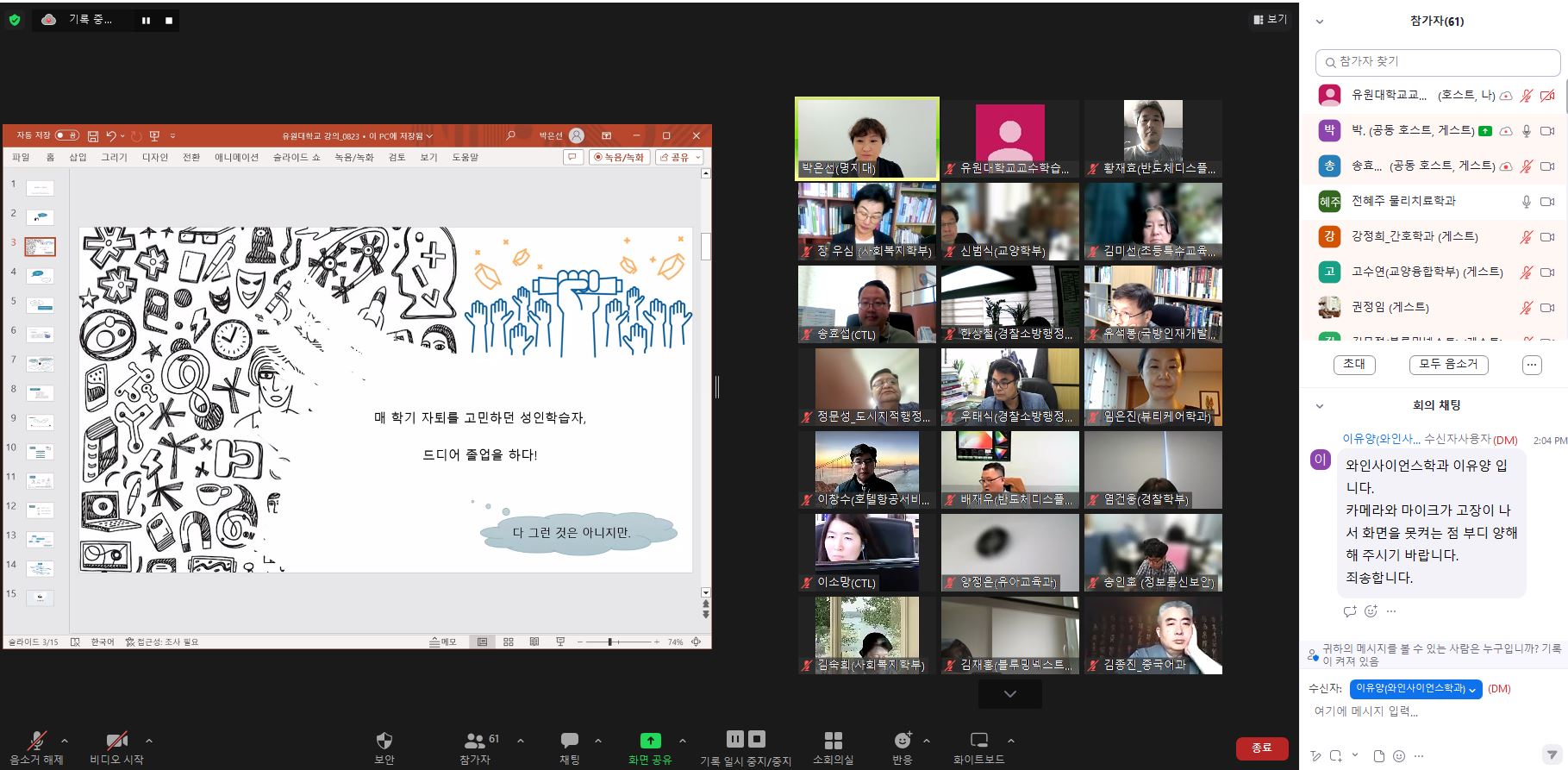Screen dimensions: 1568x770
Task: Collapse the participants panel chevron
Action: (1319, 22)
